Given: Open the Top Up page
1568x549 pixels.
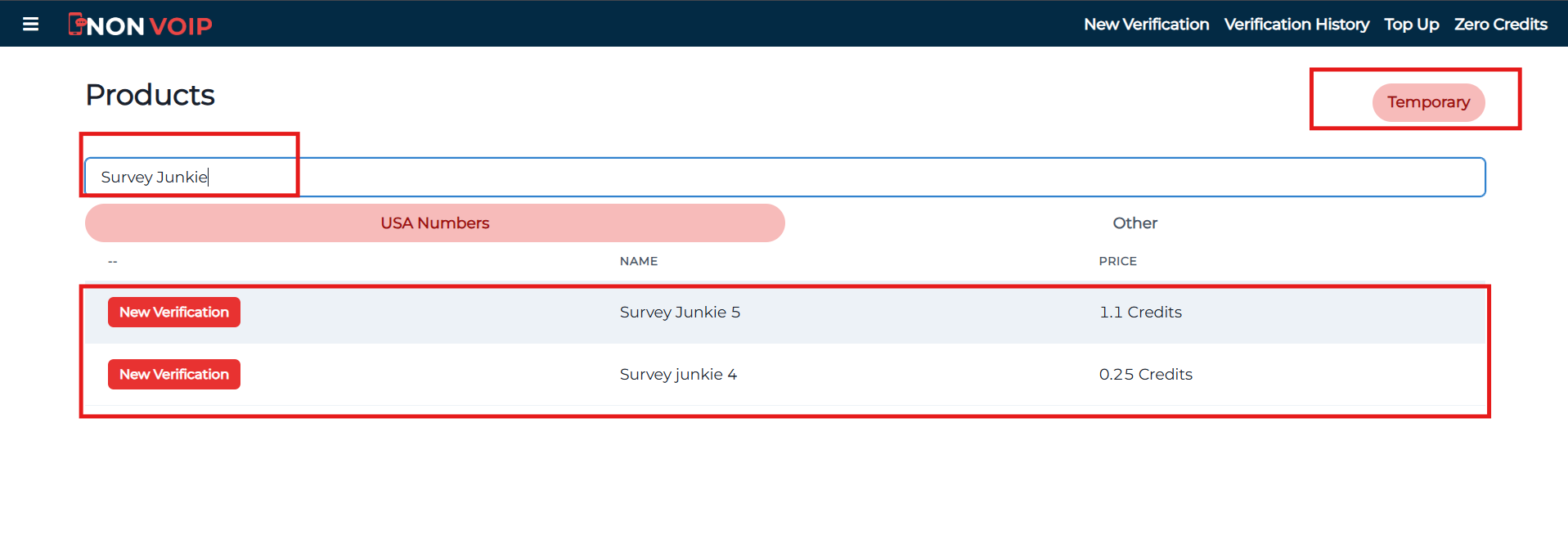Looking at the screenshot, I should coord(1411,25).
